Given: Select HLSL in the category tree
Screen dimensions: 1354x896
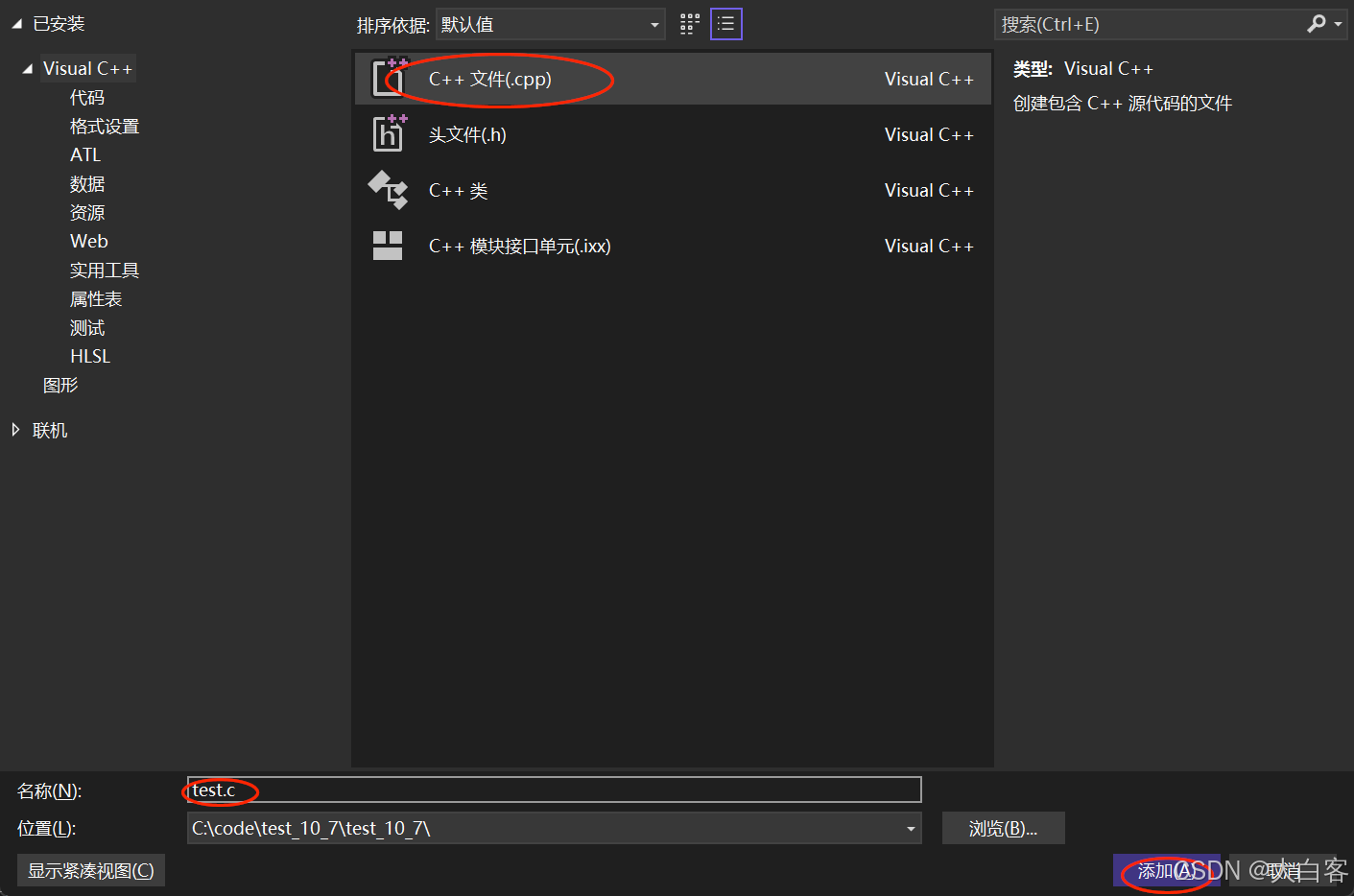Looking at the screenshot, I should [x=90, y=357].
